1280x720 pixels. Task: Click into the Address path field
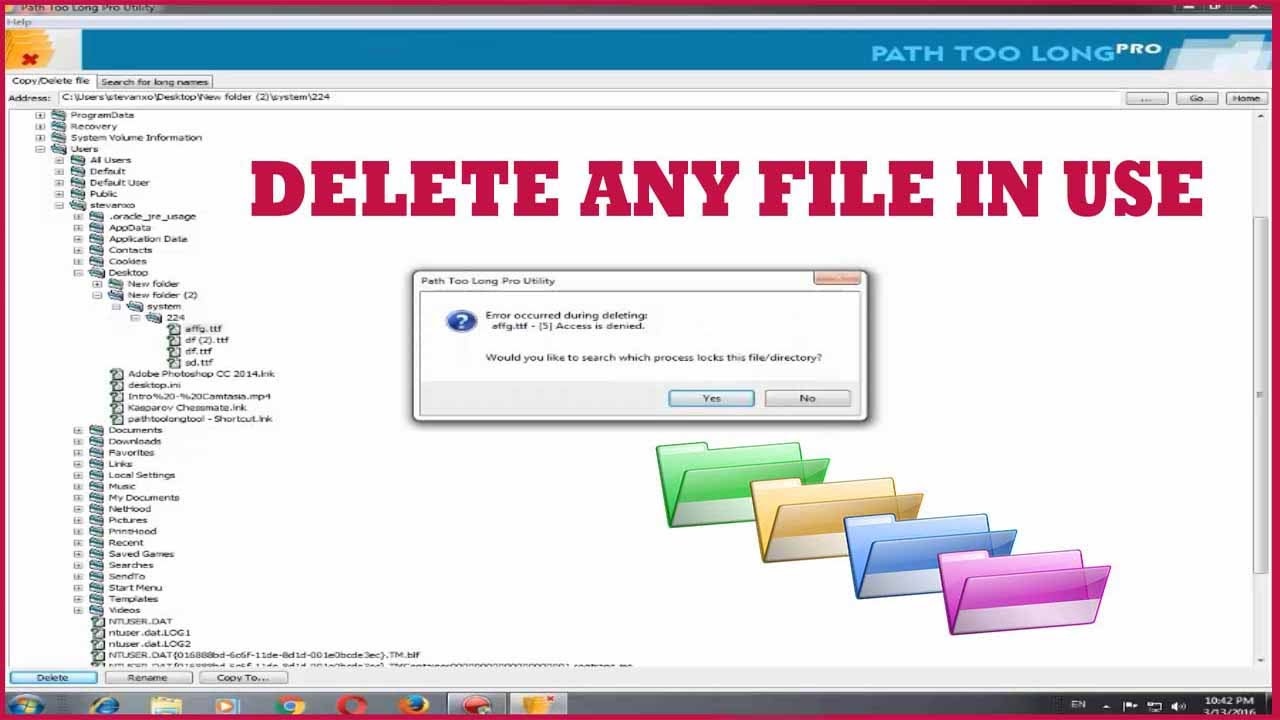click(588, 98)
